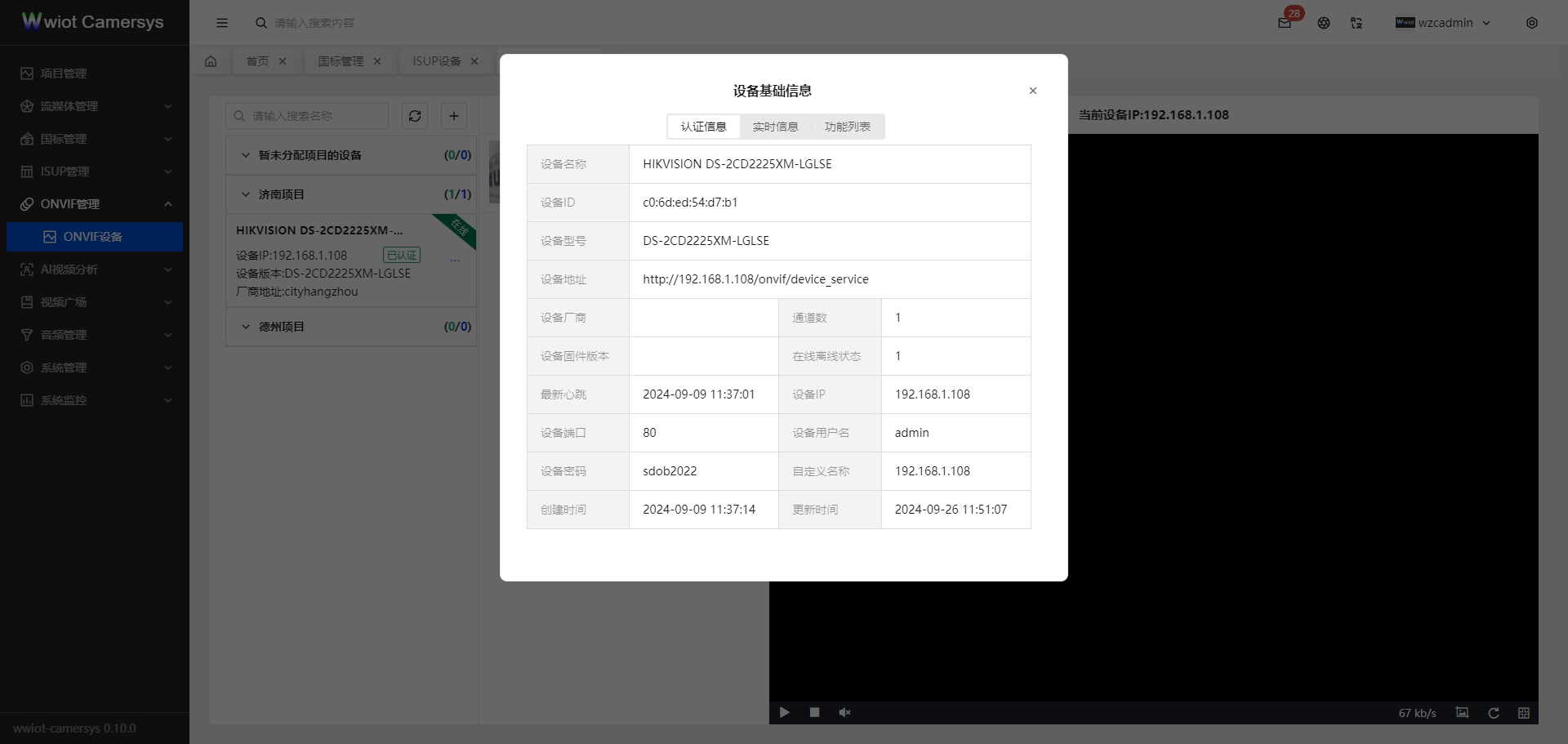Open the search icon in the top bar

coord(261,23)
